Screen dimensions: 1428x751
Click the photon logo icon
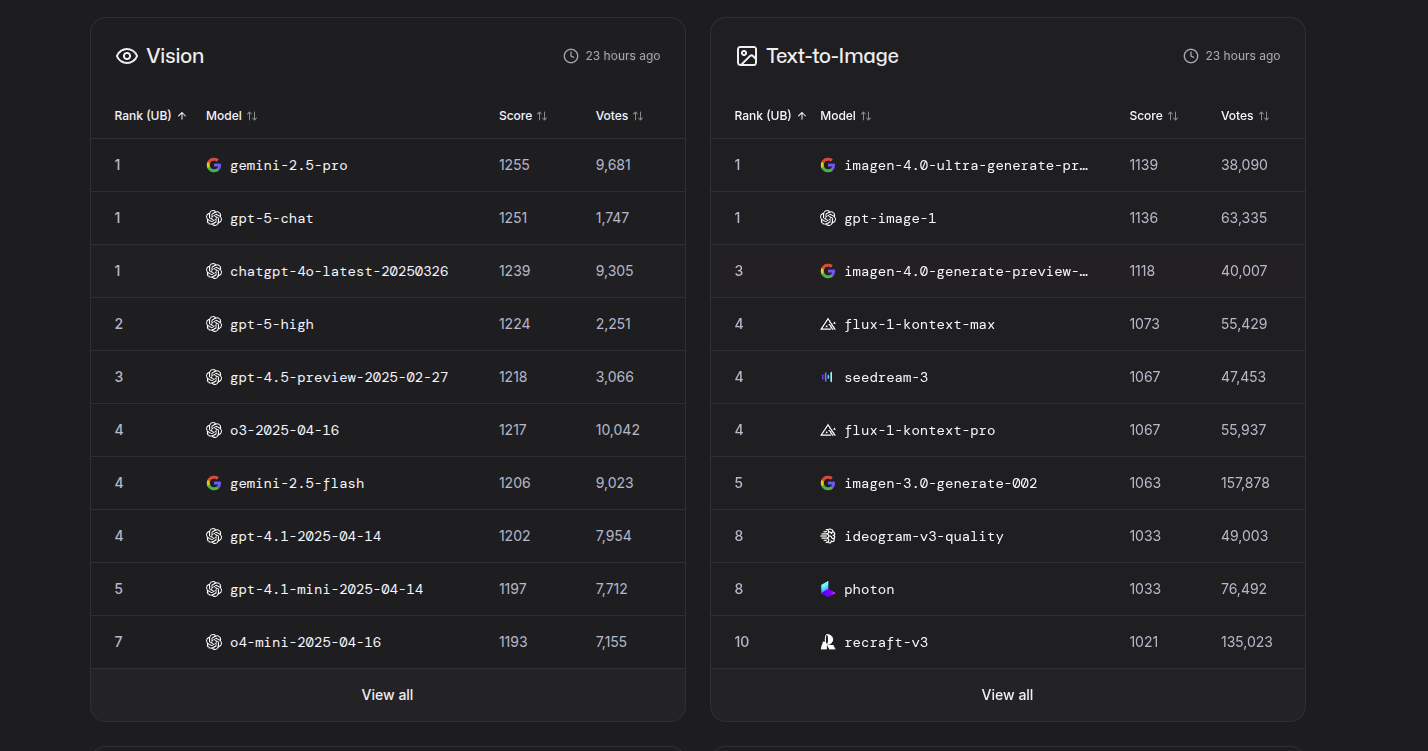click(828, 589)
